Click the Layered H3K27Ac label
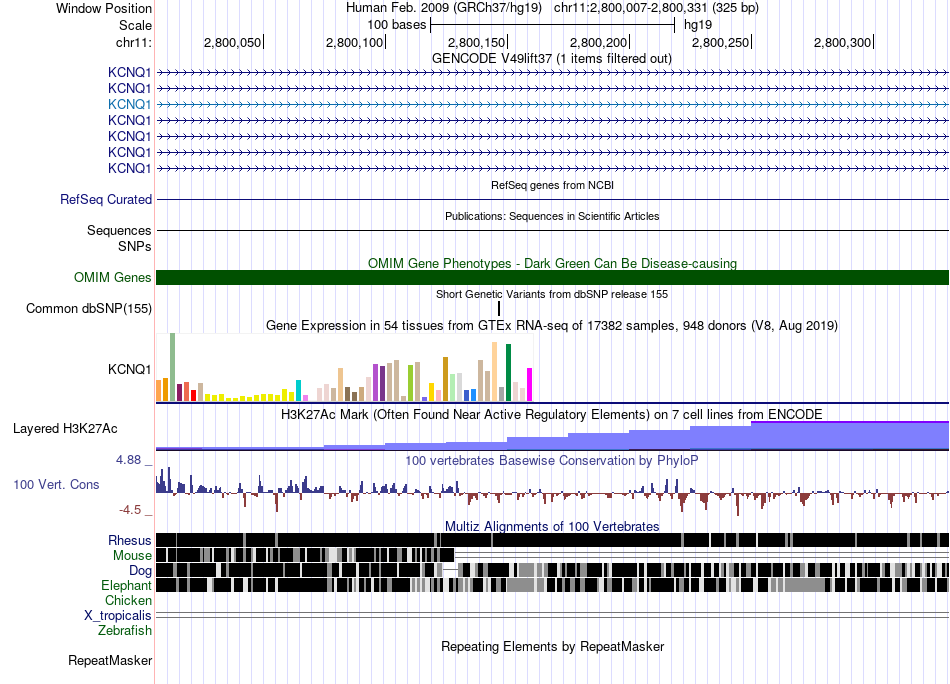The image size is (950, 684). pyautogui.click(x=65, y=428)
